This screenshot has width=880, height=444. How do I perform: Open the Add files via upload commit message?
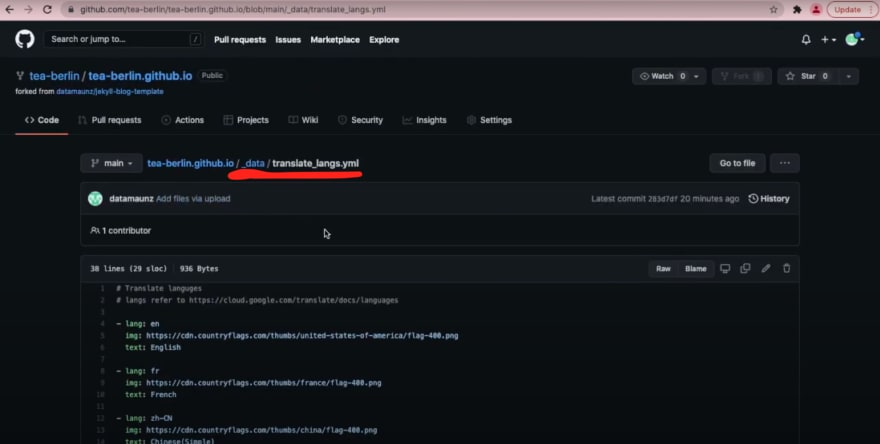point(193,199)
